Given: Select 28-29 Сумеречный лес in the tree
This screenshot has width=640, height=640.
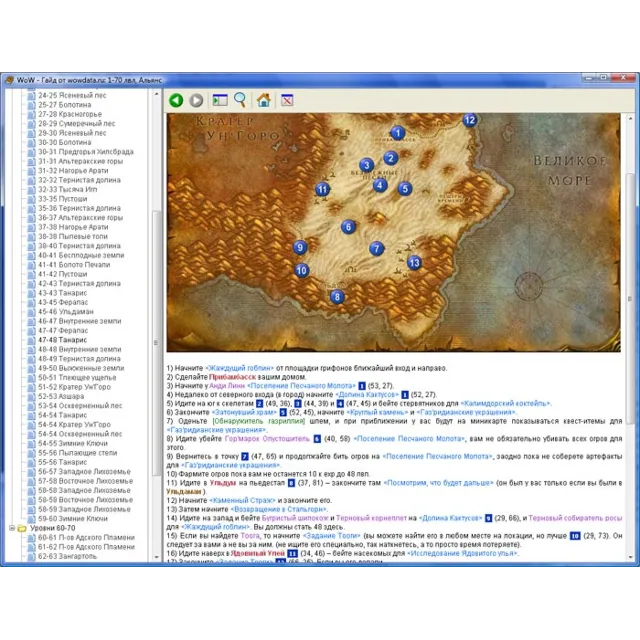Looking at the screenshot, I should (76, 124).
